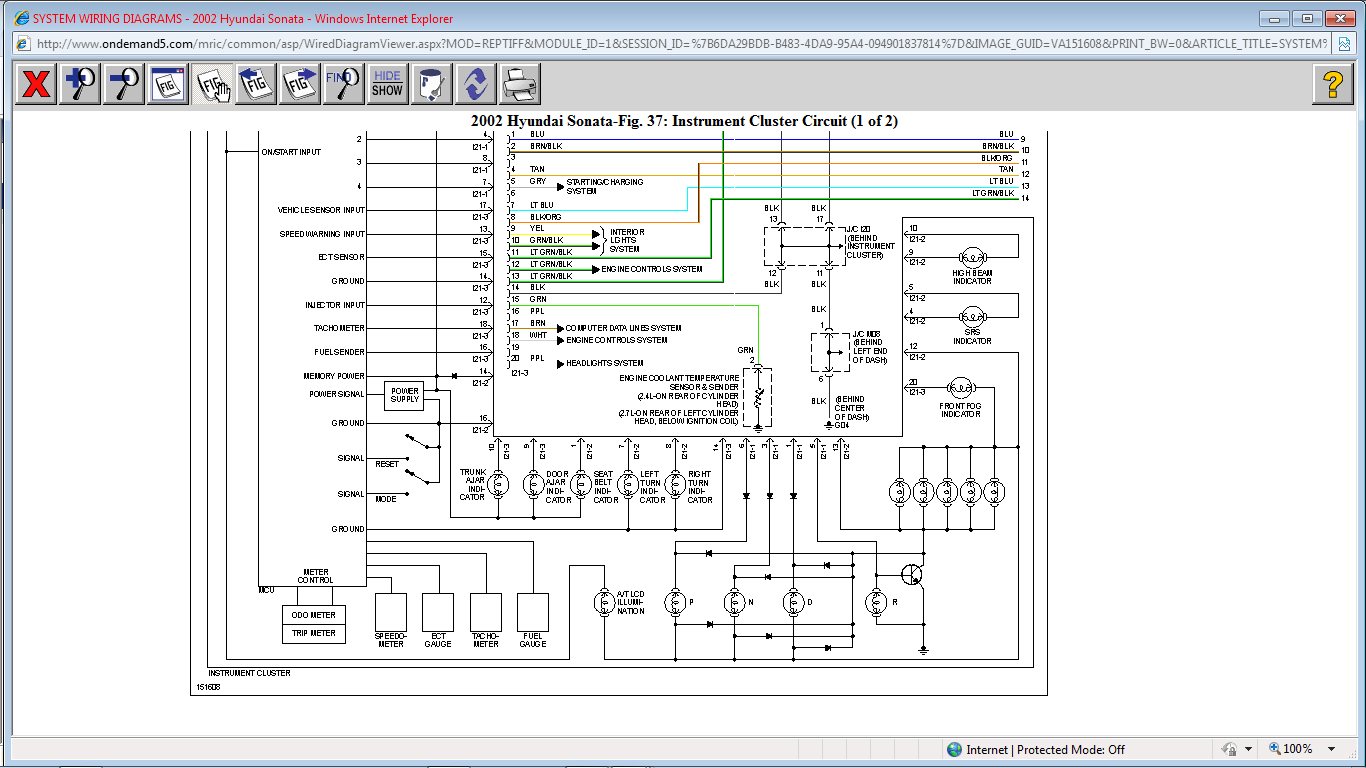
Task: Select the FIG hand pan tool
Action: (x=212, y=84)
